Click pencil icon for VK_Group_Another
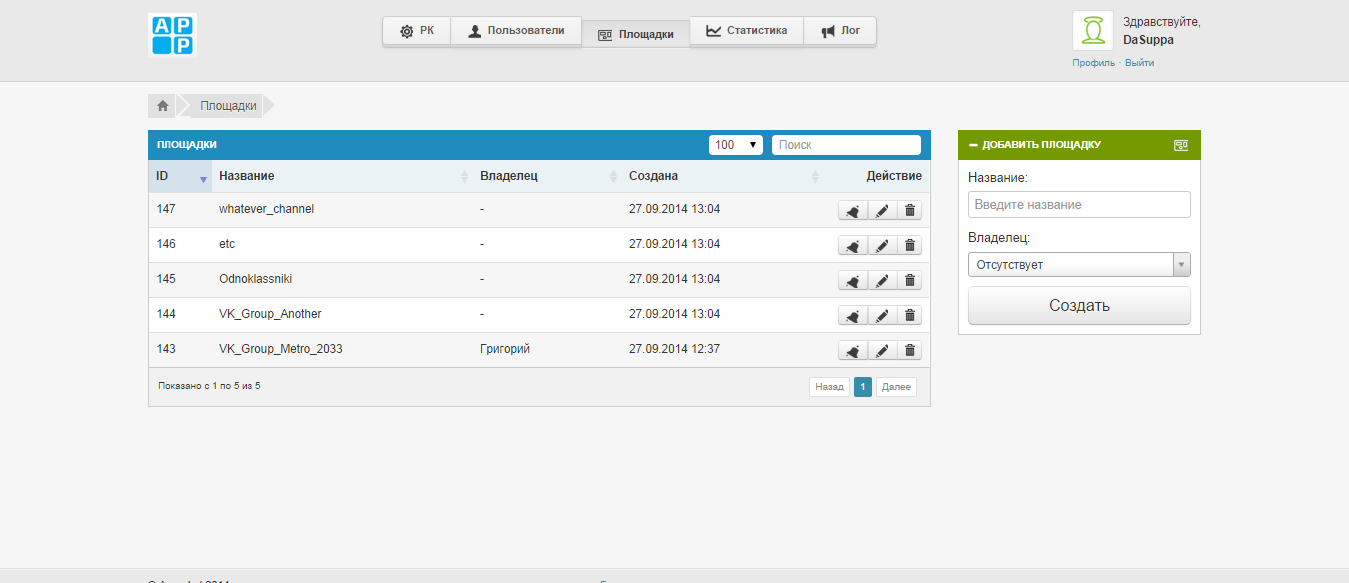The width and height of the screenshot is (1349, 583). [881, 316]
